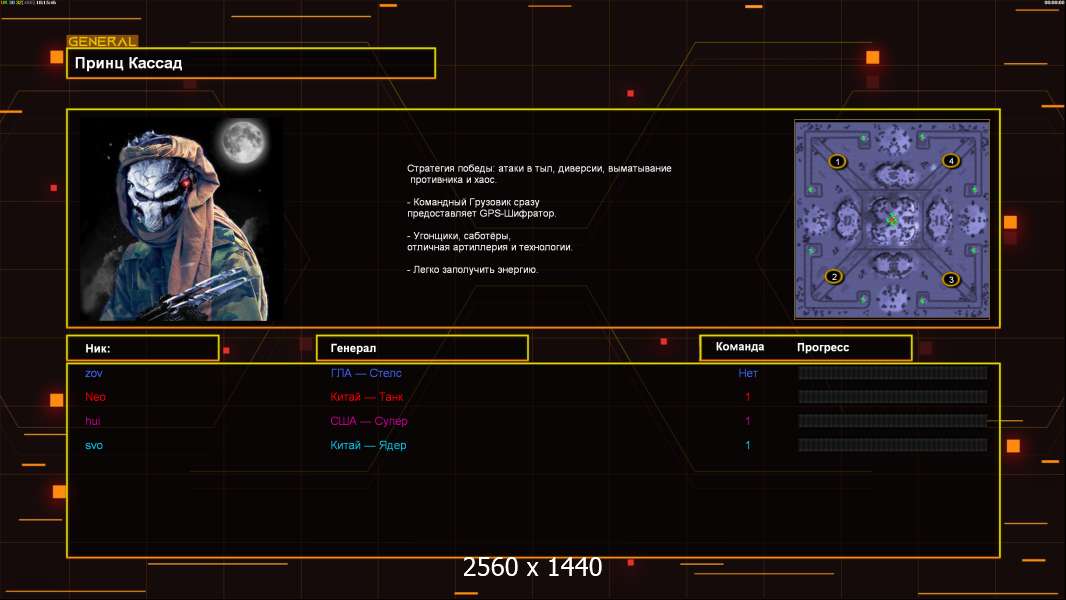Select player zov in the list
This screenshot has width=1066, height=600.
[94, 373]
